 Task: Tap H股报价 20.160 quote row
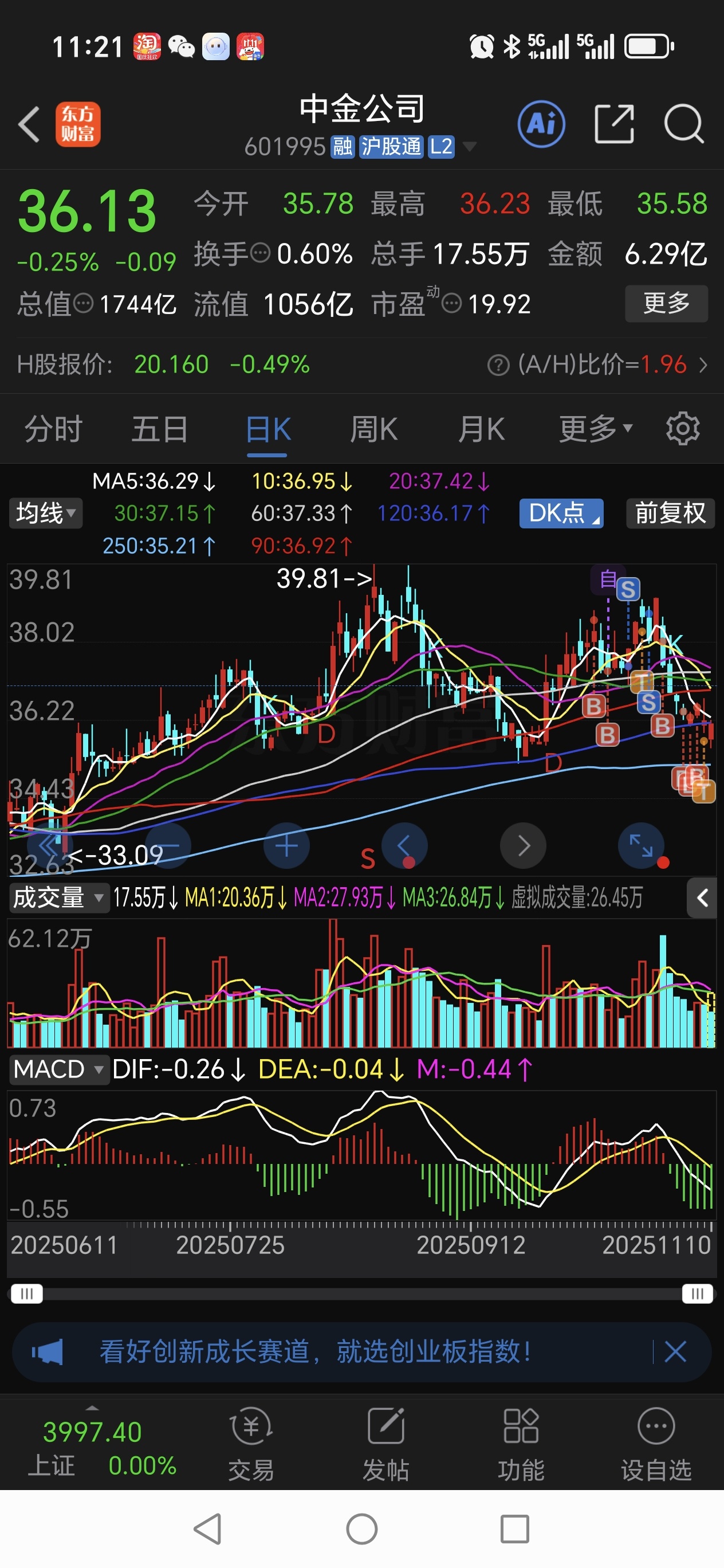[x=164, y=365]
